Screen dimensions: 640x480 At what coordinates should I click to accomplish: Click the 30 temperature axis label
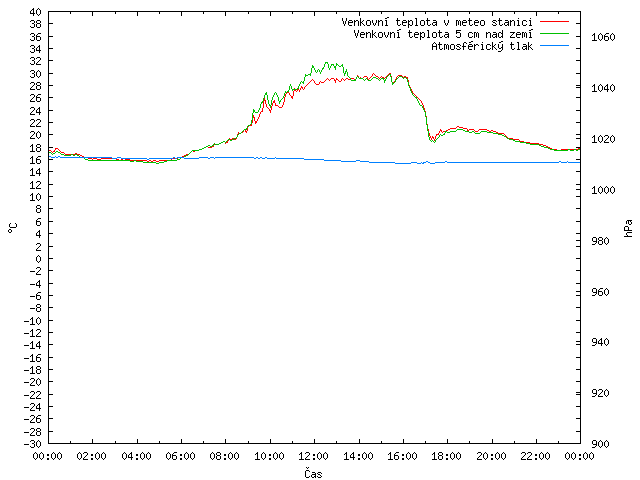tap(36, 74)
